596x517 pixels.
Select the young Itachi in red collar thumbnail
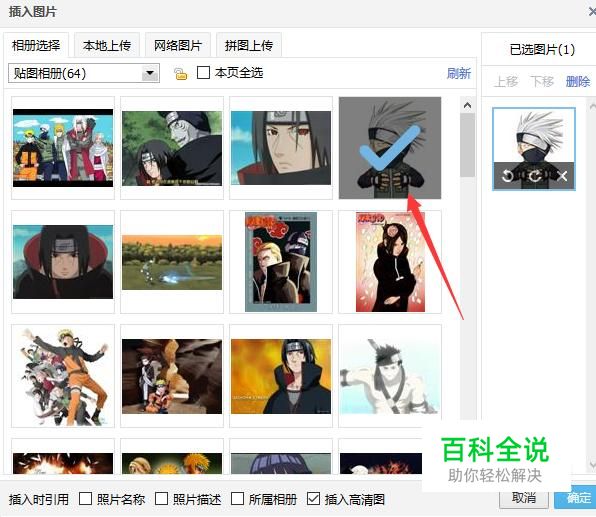(x=63, y=262)
